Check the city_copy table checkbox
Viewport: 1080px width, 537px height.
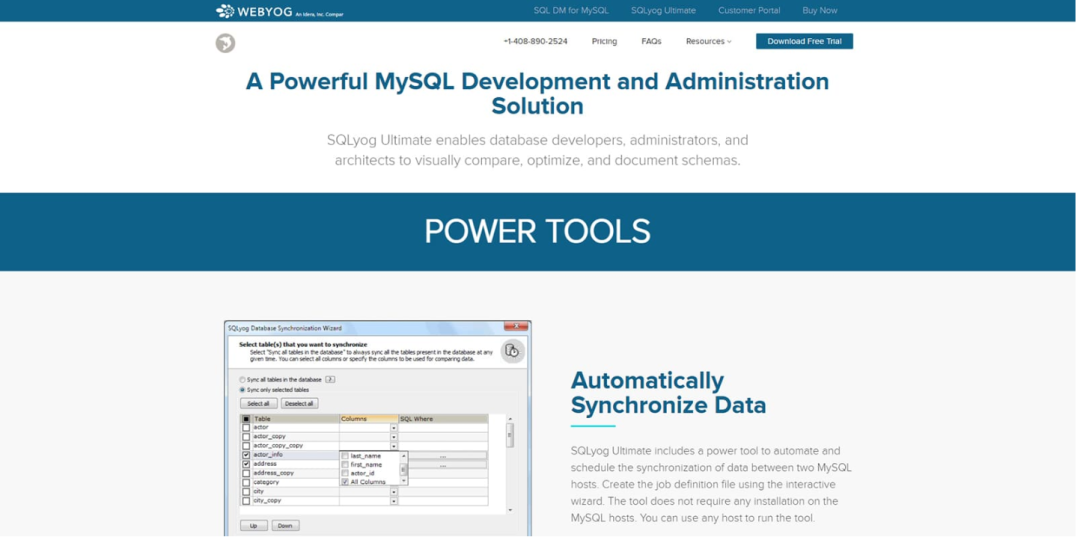pos(247,501)
